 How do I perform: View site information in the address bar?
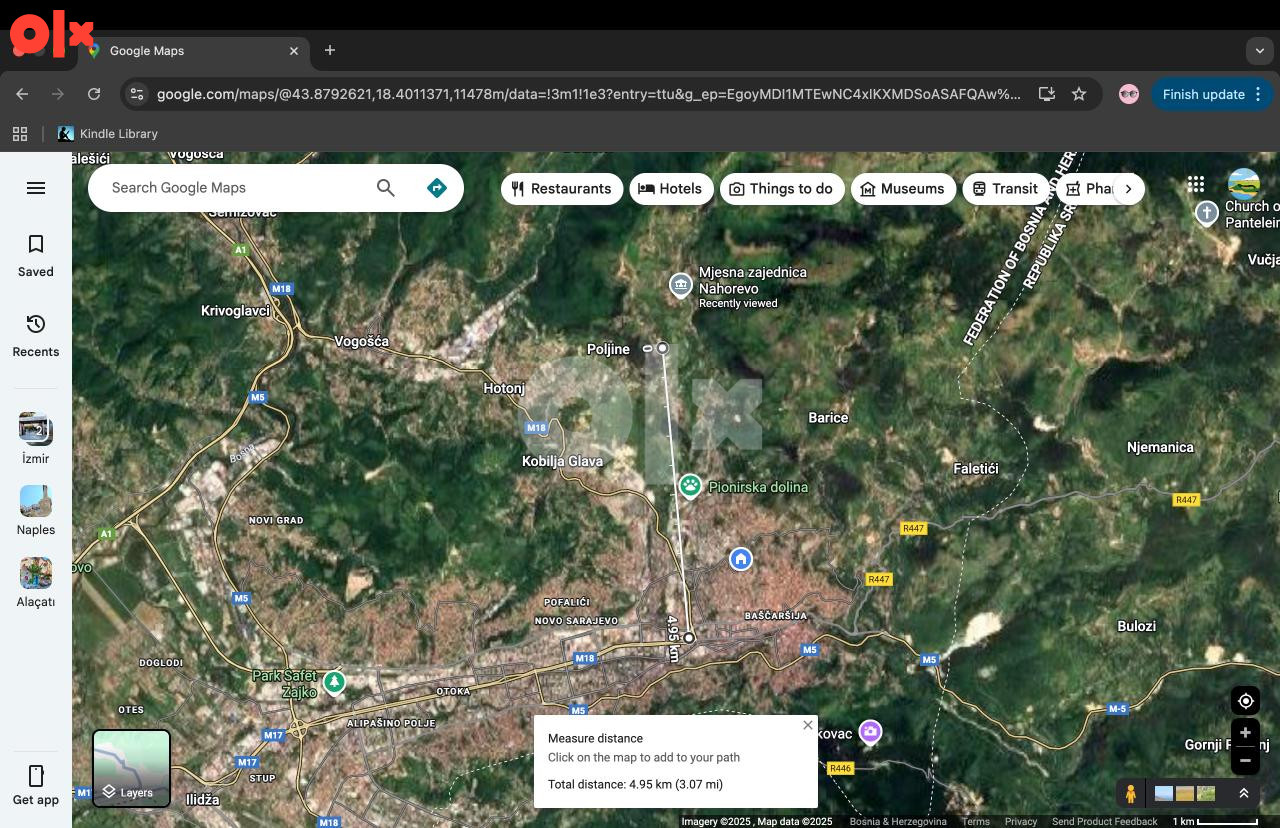tap(137, 94)
